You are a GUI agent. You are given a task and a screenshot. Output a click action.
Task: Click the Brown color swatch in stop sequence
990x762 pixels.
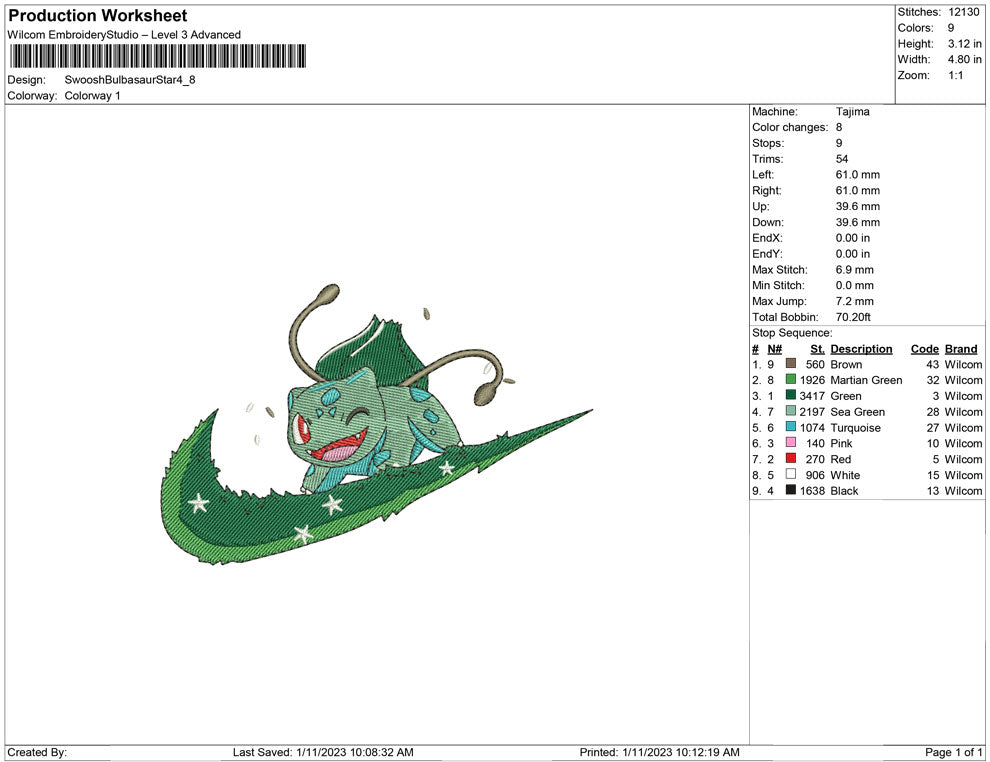pos(790,364)
